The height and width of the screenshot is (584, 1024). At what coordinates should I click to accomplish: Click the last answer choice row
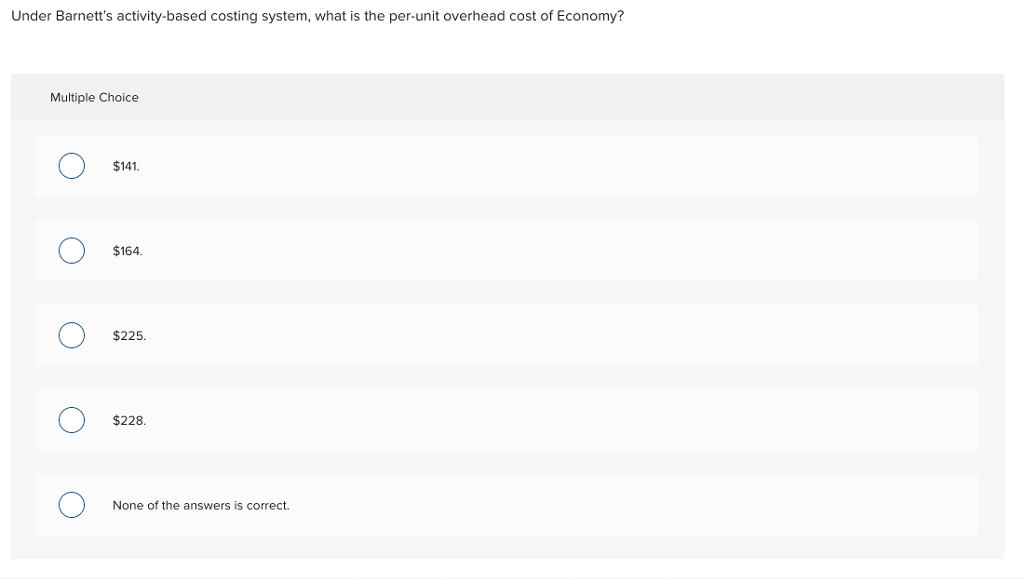pyautogui.click(x=500, y=505)
